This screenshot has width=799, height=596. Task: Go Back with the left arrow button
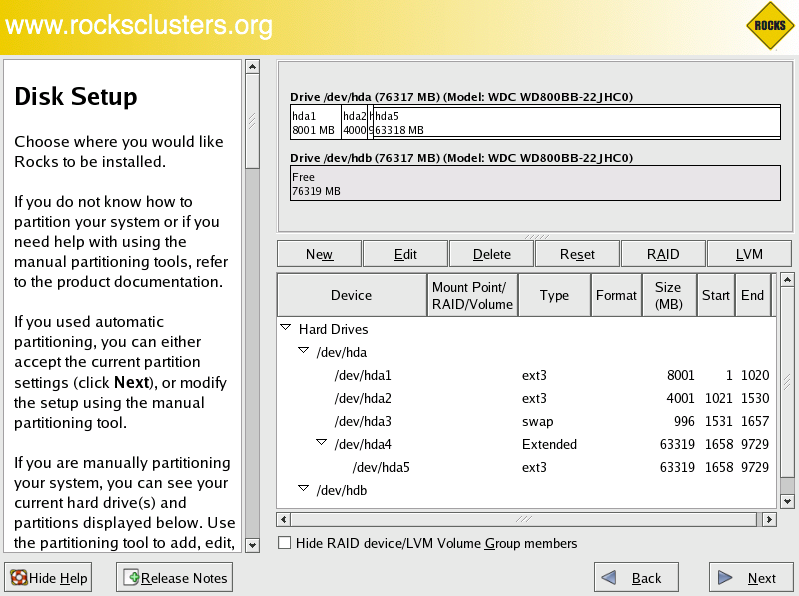click(635, 577)
